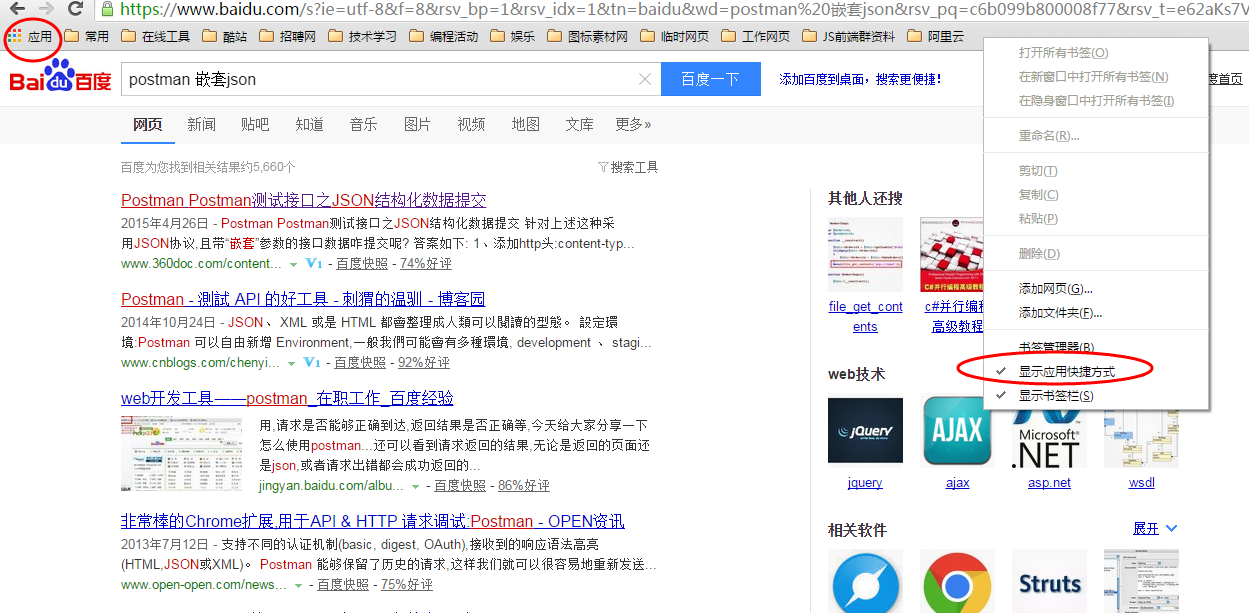Clear the search box with the X icon

pos(644,79)
